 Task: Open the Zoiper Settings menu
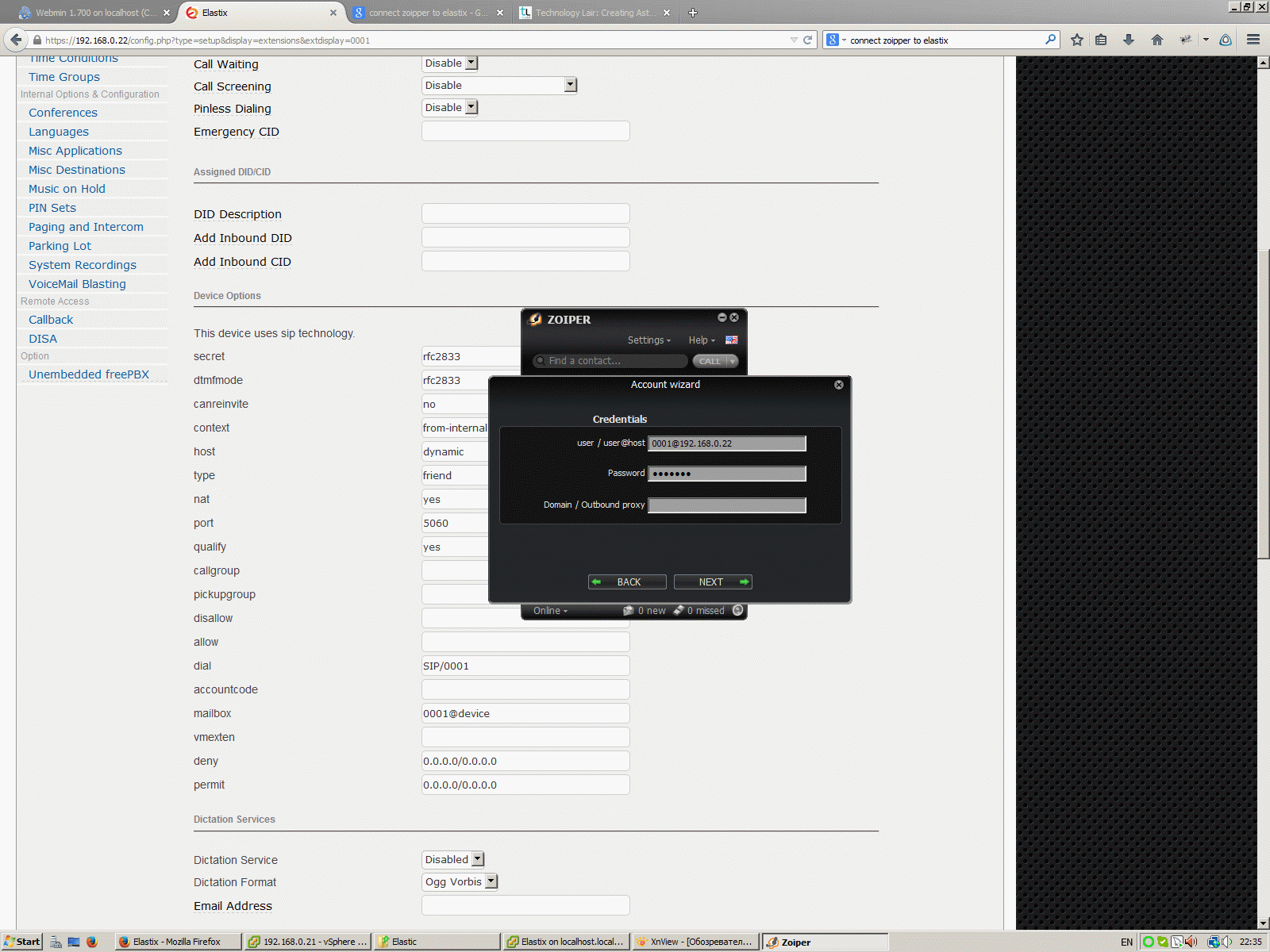click(649, 340)
